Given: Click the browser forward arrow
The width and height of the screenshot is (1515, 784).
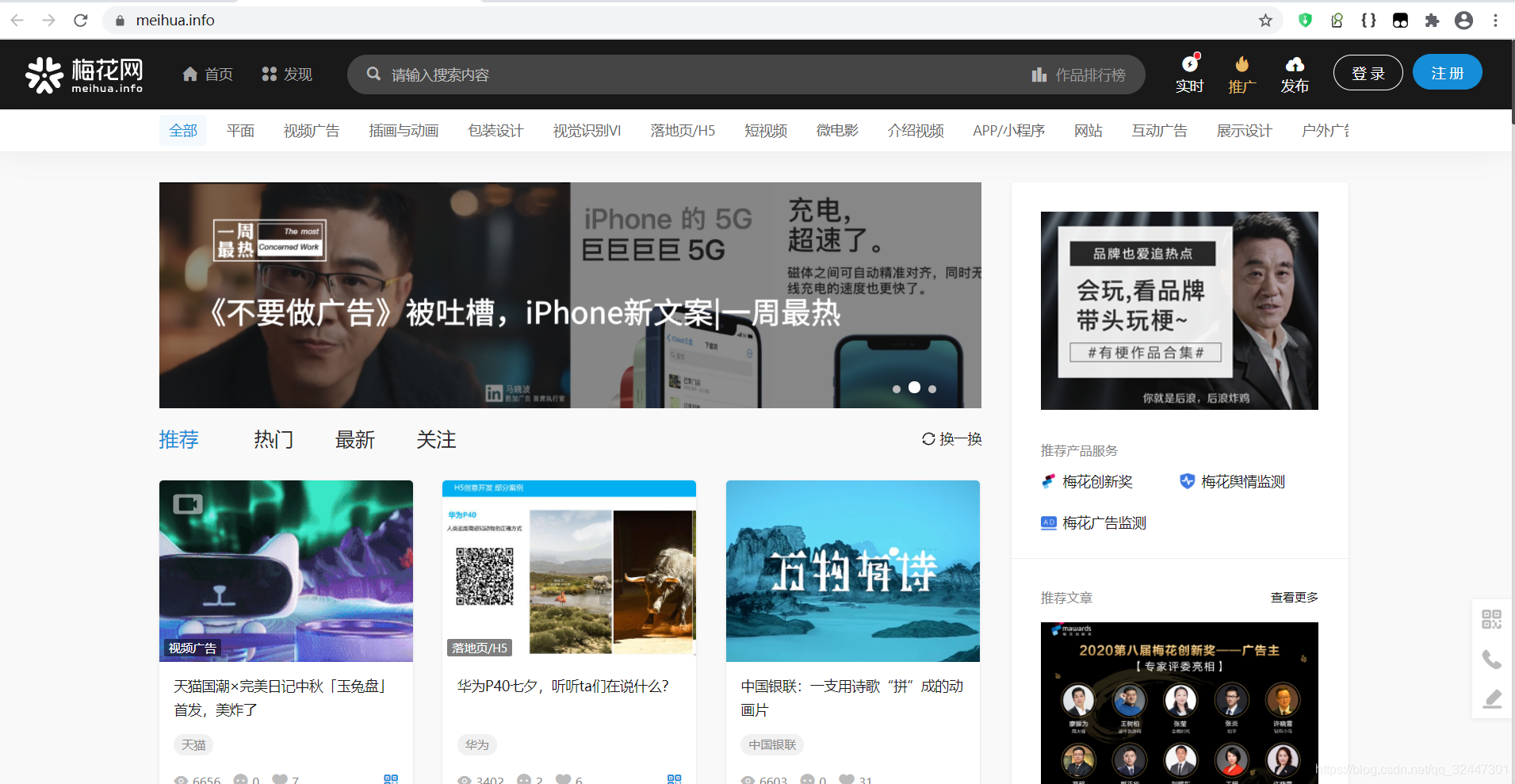Looking at the screenshot, I should pyautogui.click(x=49, y=21).
